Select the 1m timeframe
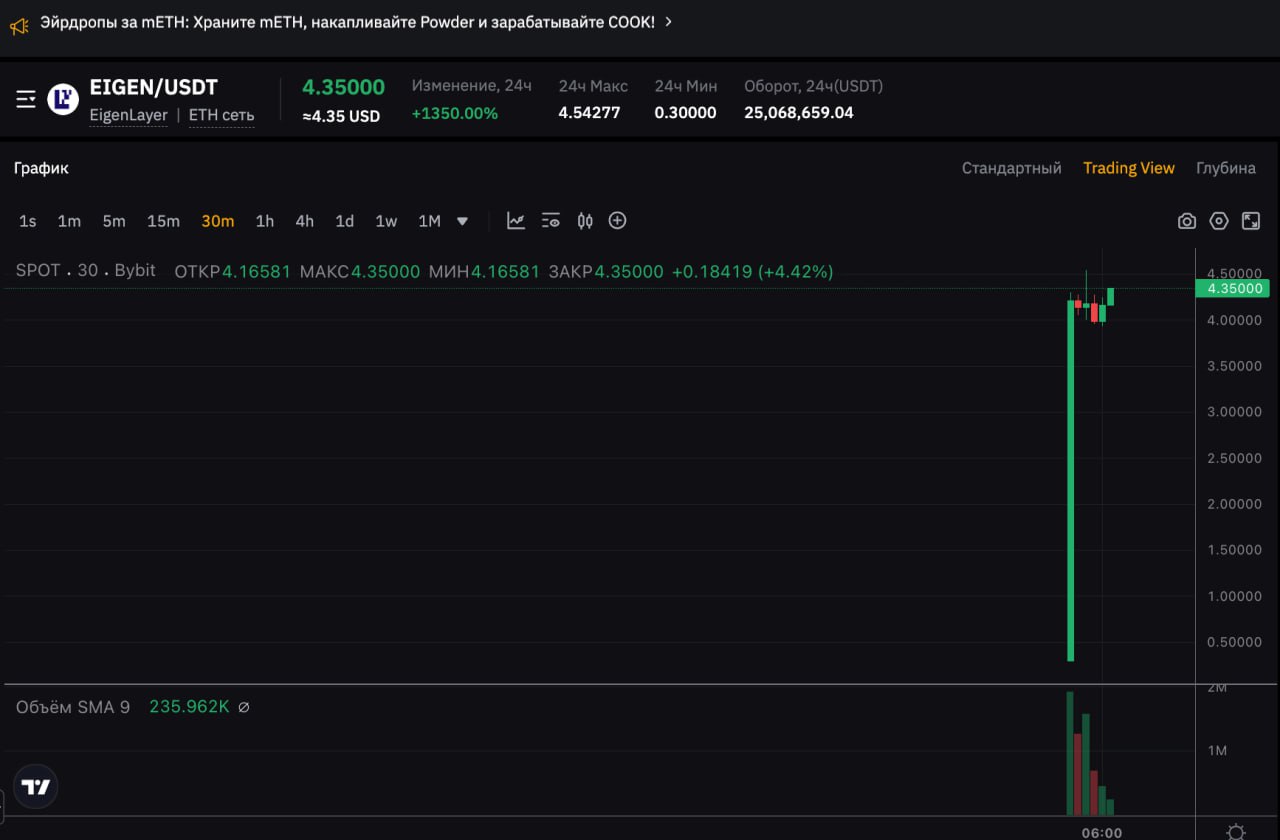The width and height of the screenshot is (1280, 840). pyautogui.click(x=69, y=221)
